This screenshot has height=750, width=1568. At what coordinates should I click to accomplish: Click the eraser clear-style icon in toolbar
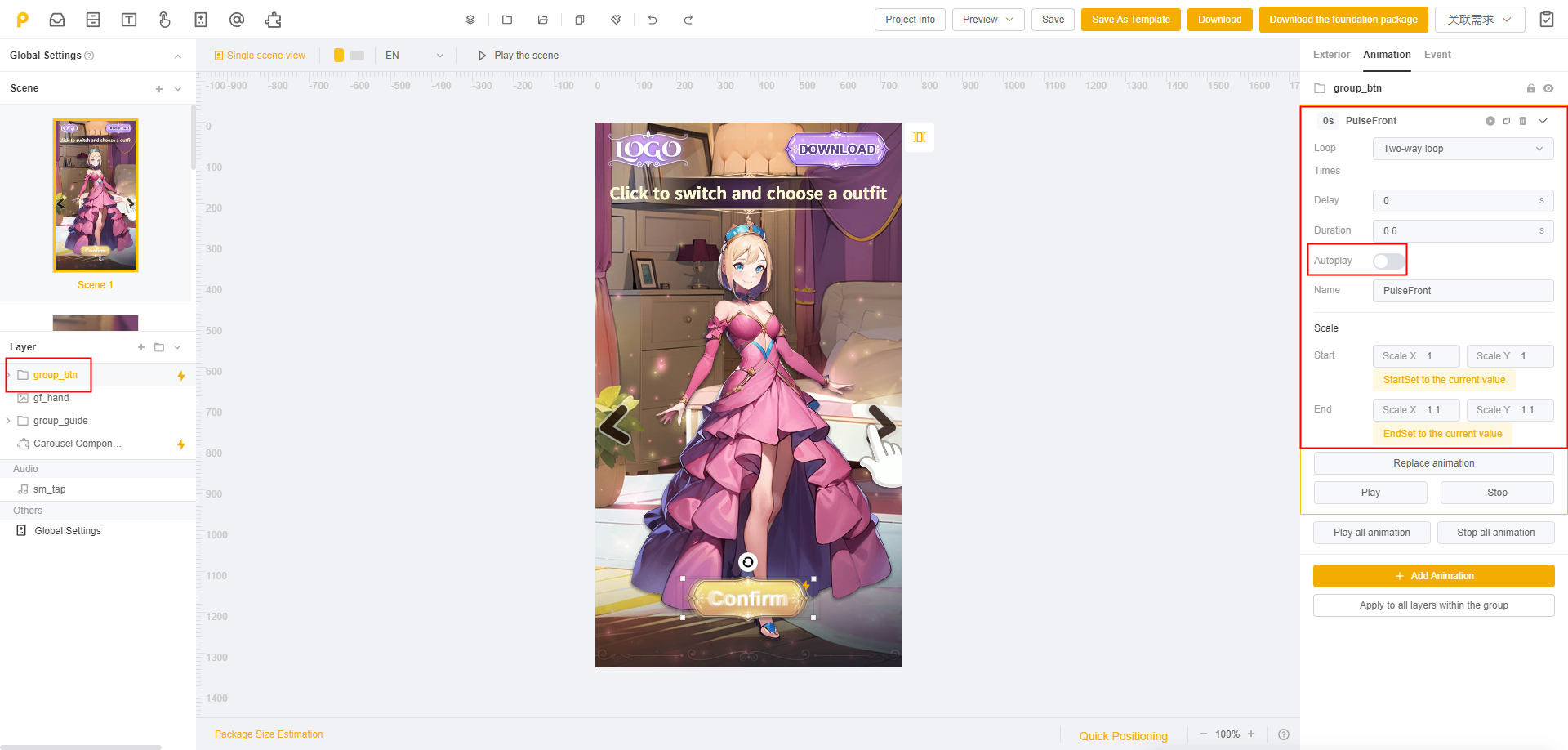point(616,20)
